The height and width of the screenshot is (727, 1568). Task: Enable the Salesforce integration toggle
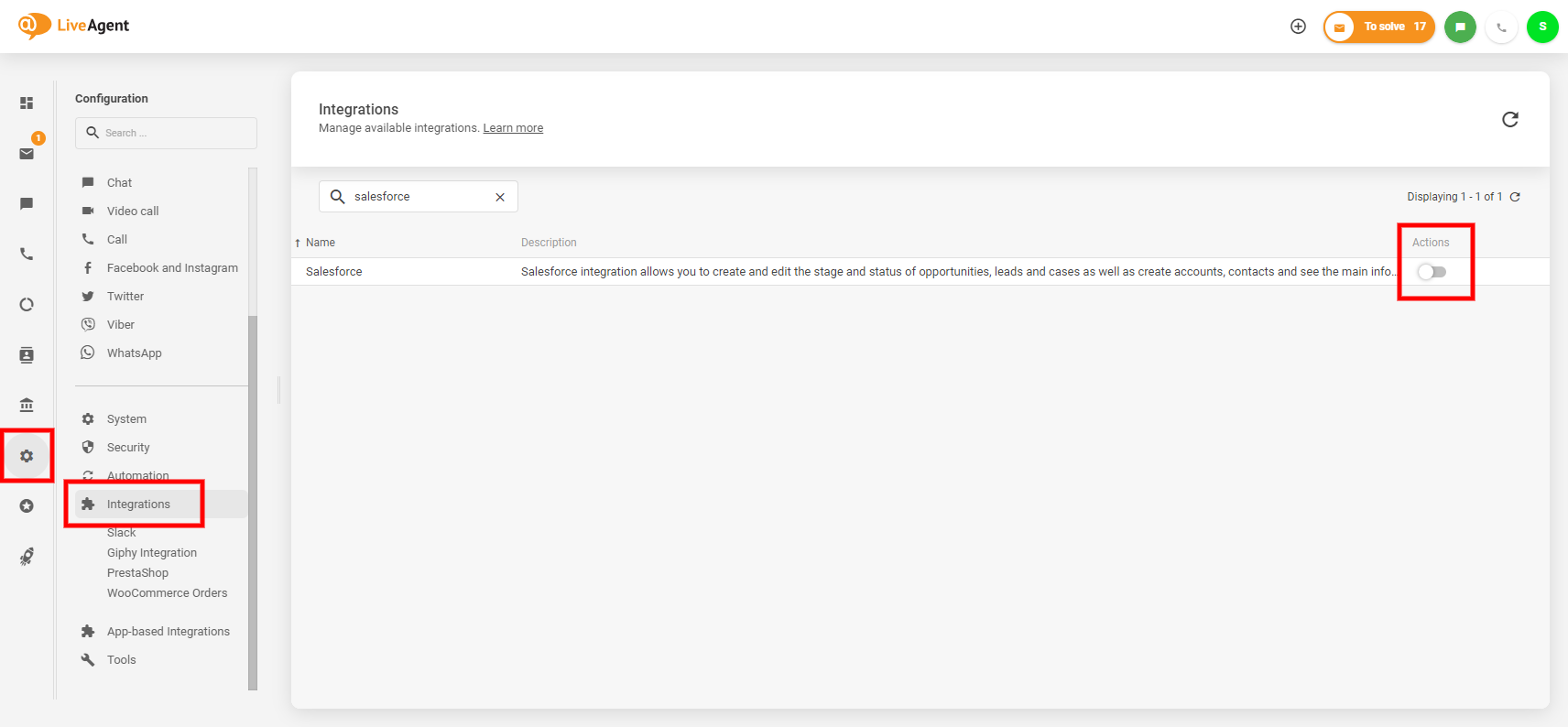click(1432, 272)
